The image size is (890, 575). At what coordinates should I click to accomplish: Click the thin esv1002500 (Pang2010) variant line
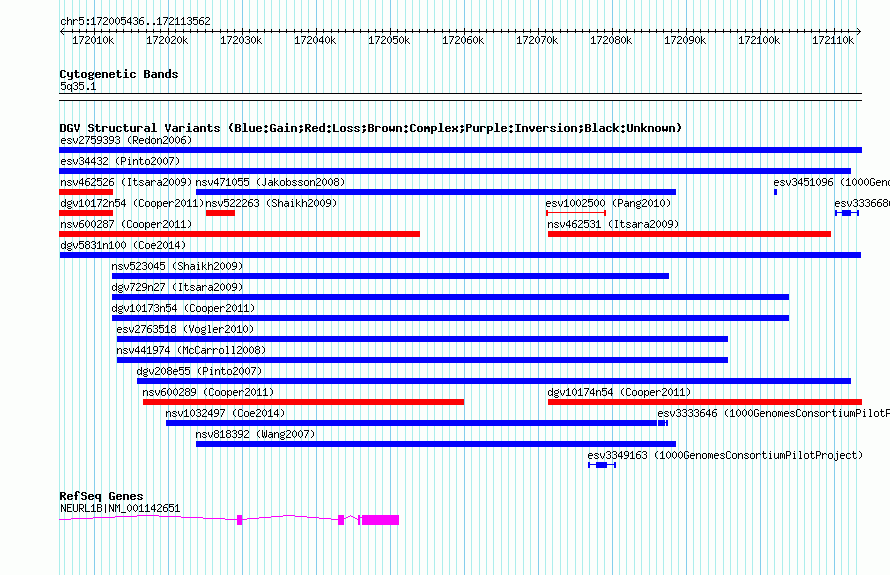click(576, 213)
